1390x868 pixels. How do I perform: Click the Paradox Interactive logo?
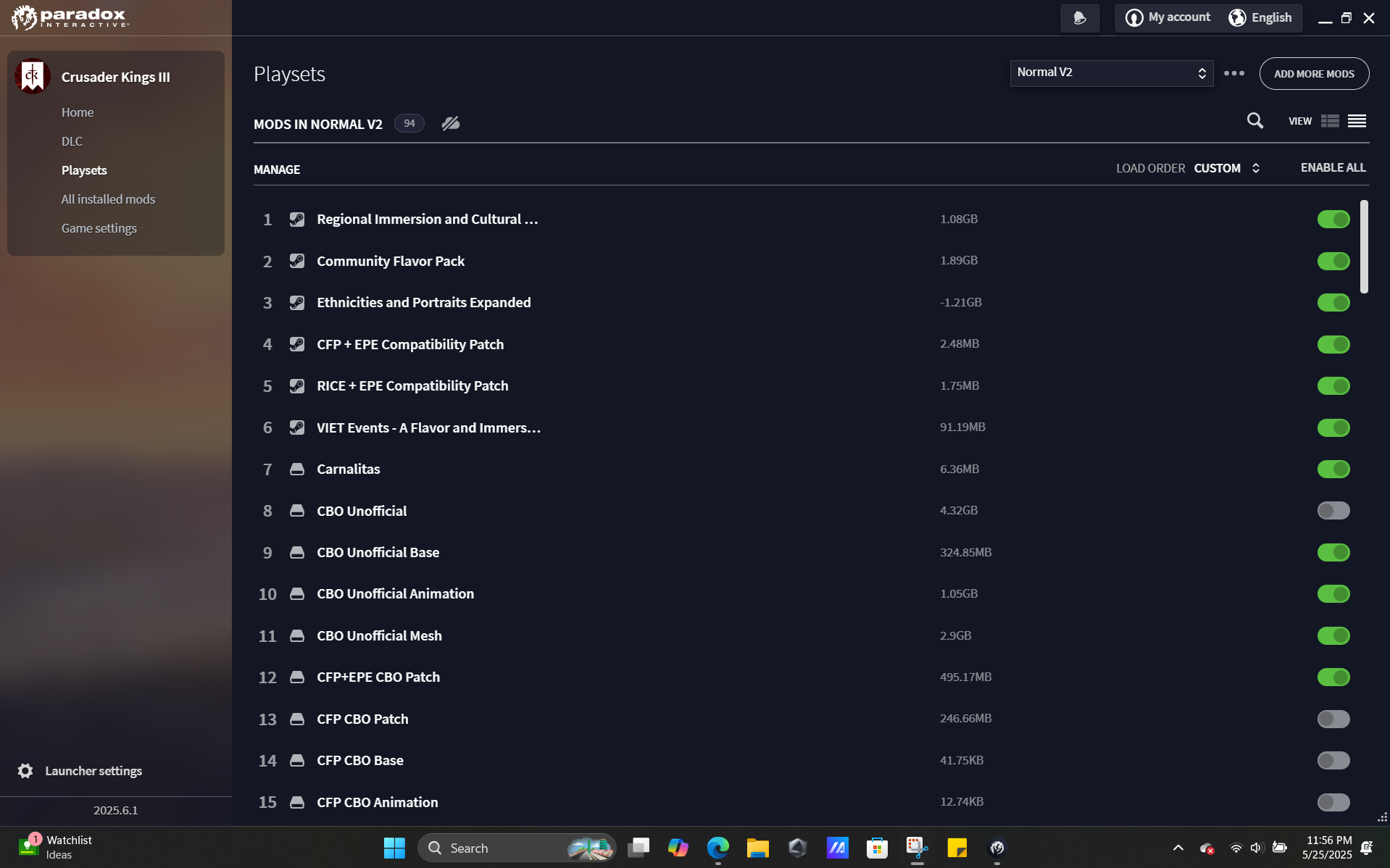70,17
